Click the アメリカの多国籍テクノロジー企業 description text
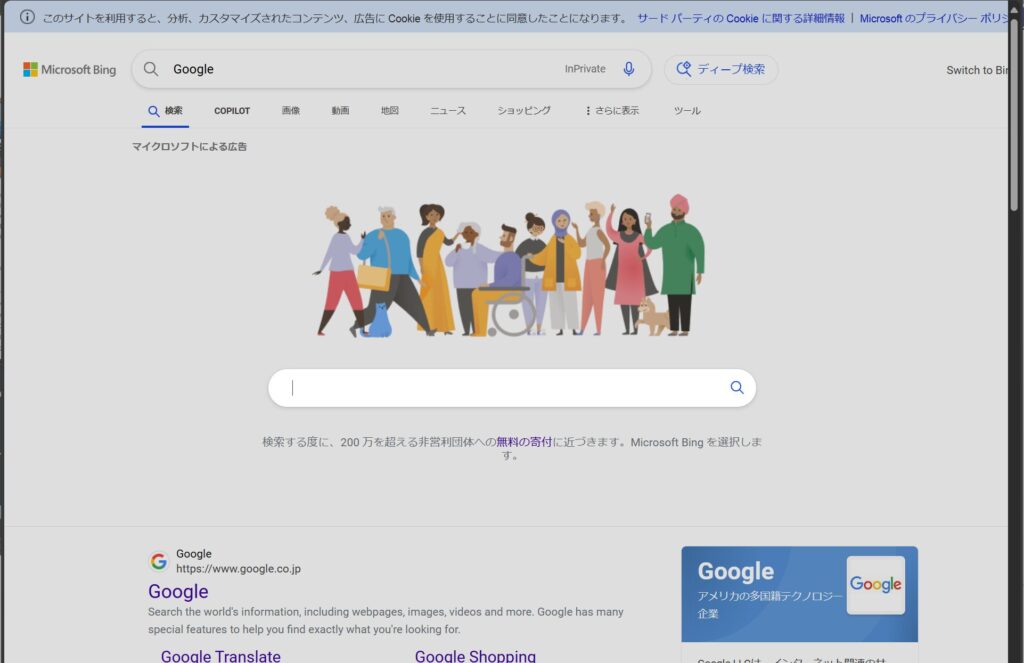This screenshot has height=663, width=1024. [x=769, y=604]
